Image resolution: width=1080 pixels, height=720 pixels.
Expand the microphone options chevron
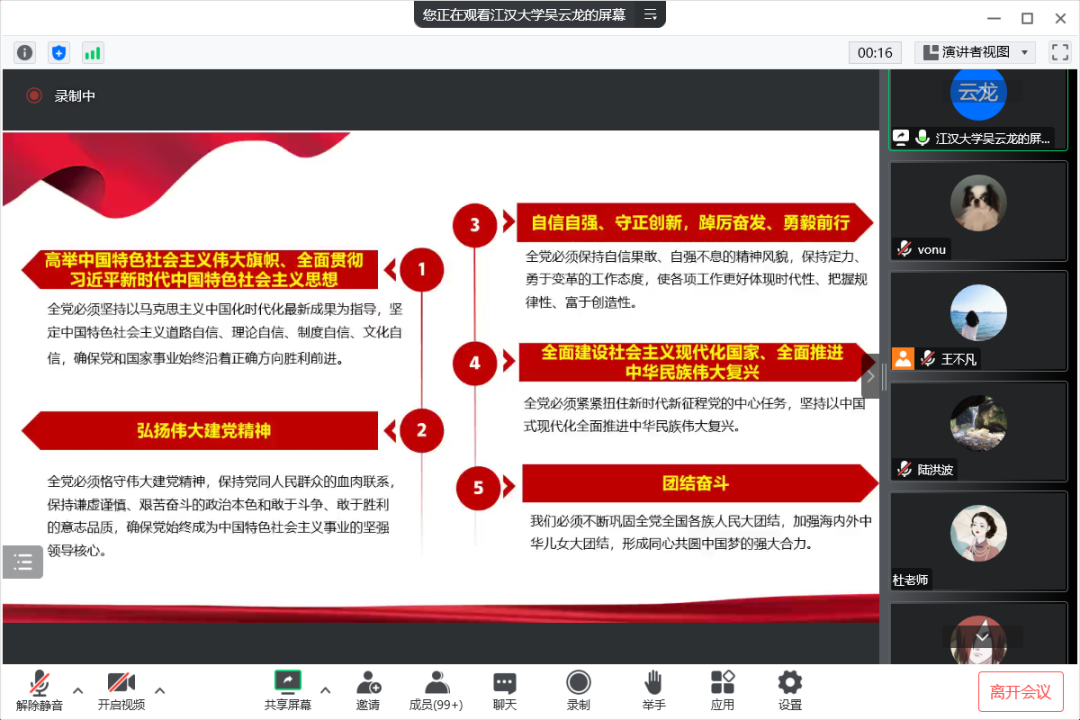pyautogui.click(x=78, y=690)
